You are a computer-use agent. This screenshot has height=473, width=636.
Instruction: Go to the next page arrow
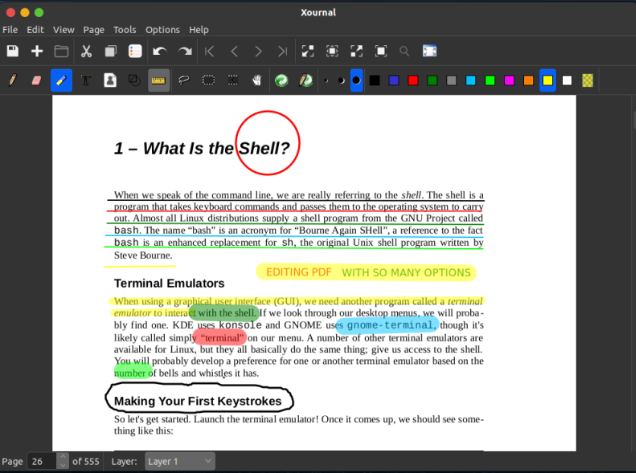[x=258, y=51]
